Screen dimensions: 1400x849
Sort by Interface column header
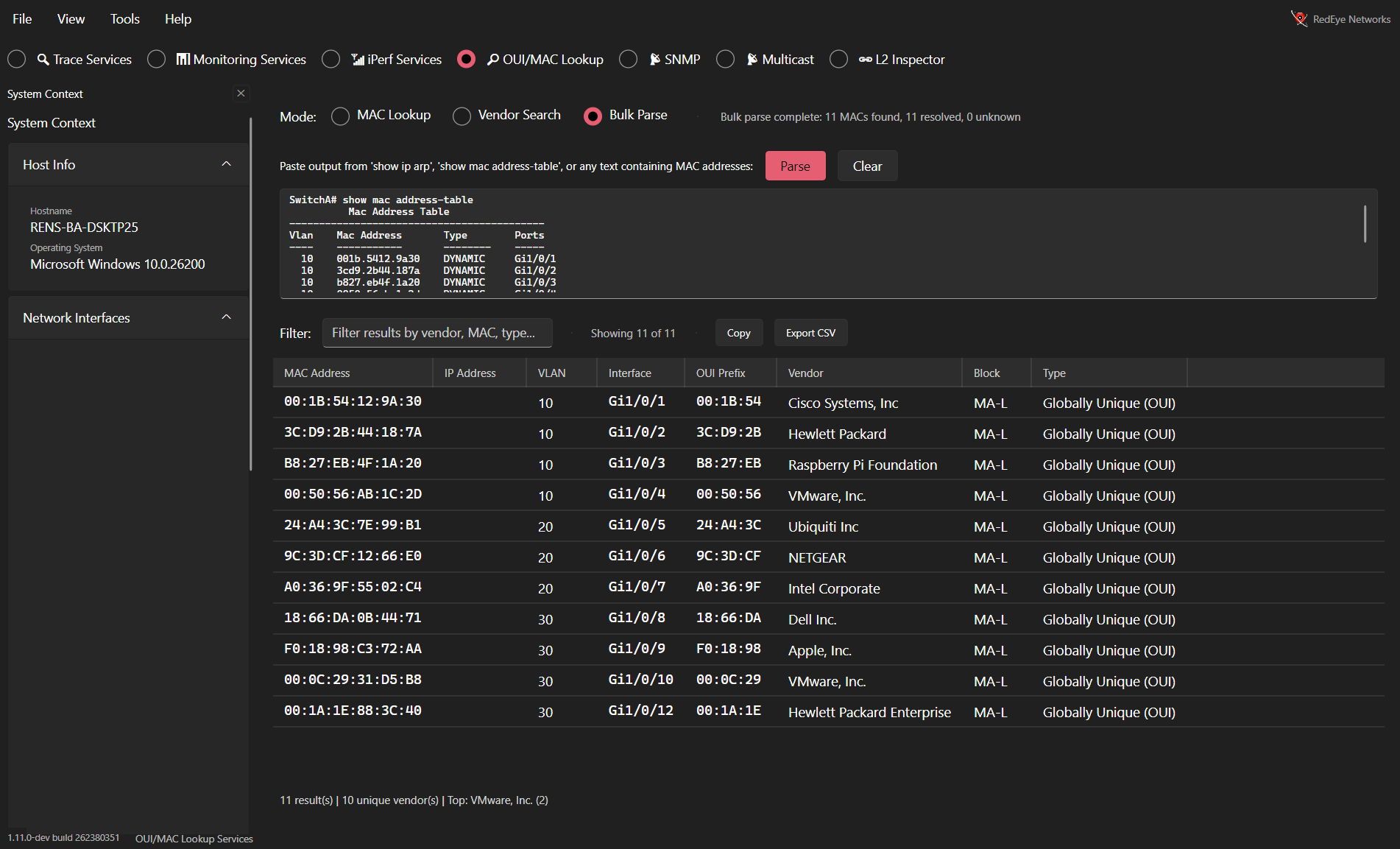point(640,373)
